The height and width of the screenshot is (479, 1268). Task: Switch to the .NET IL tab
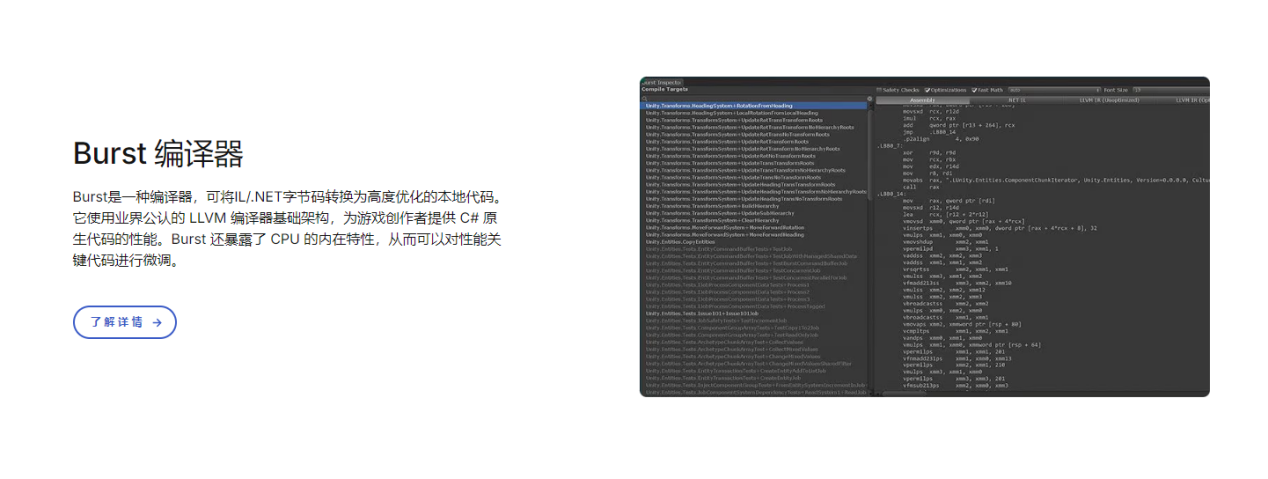[1015, 100]
